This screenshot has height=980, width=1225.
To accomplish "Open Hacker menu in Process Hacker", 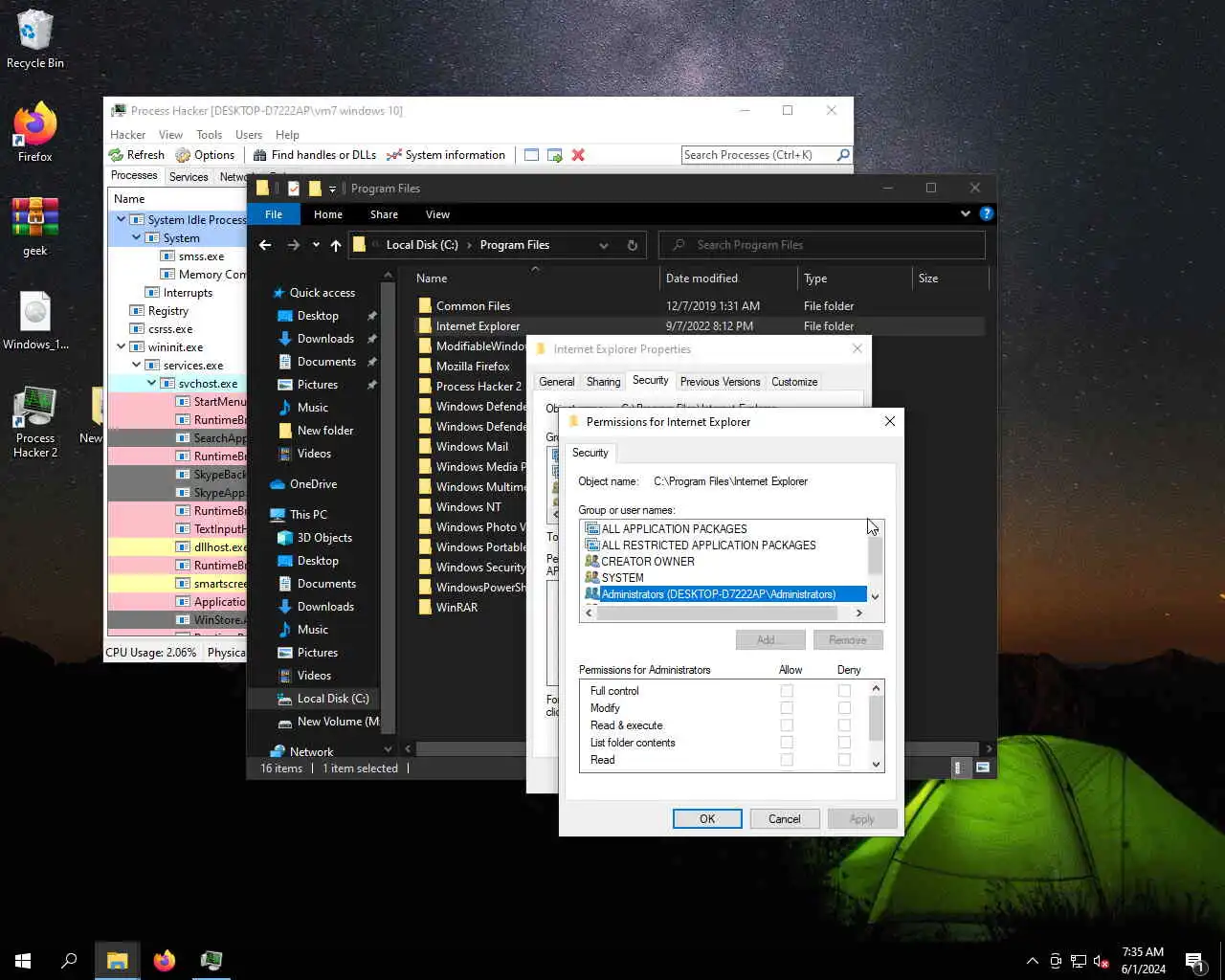I will coord(127,135).
